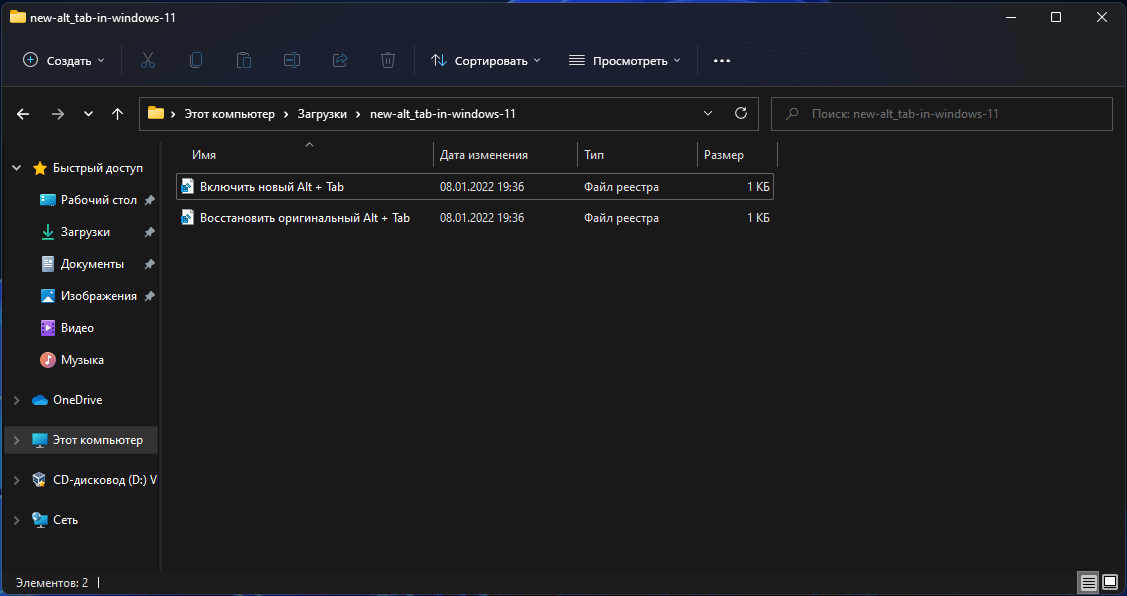Screen dimensions: 1127x596
Task: Switch to details view icon in status bar
Action: click(1088, 582)
